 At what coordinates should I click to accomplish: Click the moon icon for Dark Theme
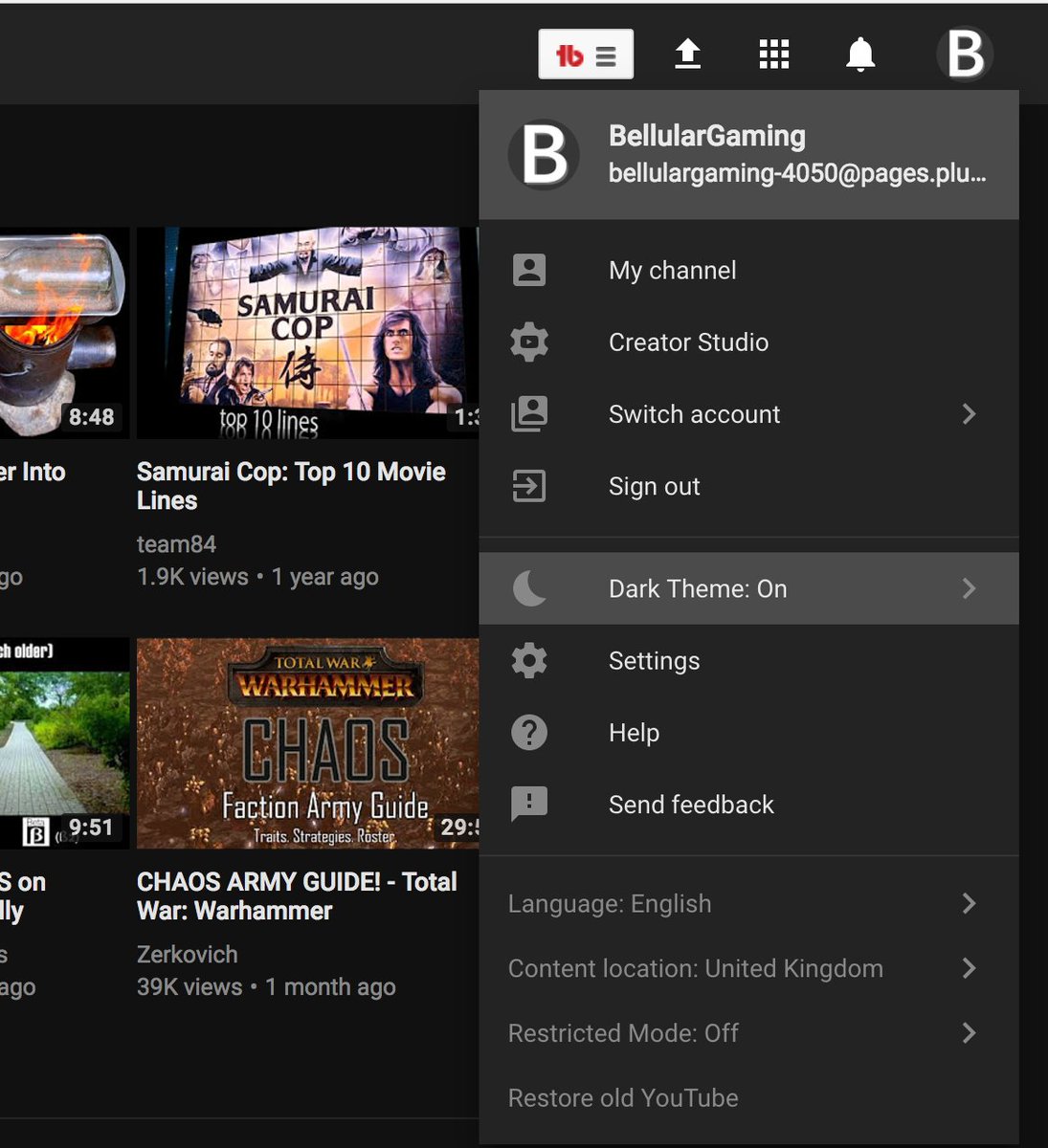click(x=529, y=588)
